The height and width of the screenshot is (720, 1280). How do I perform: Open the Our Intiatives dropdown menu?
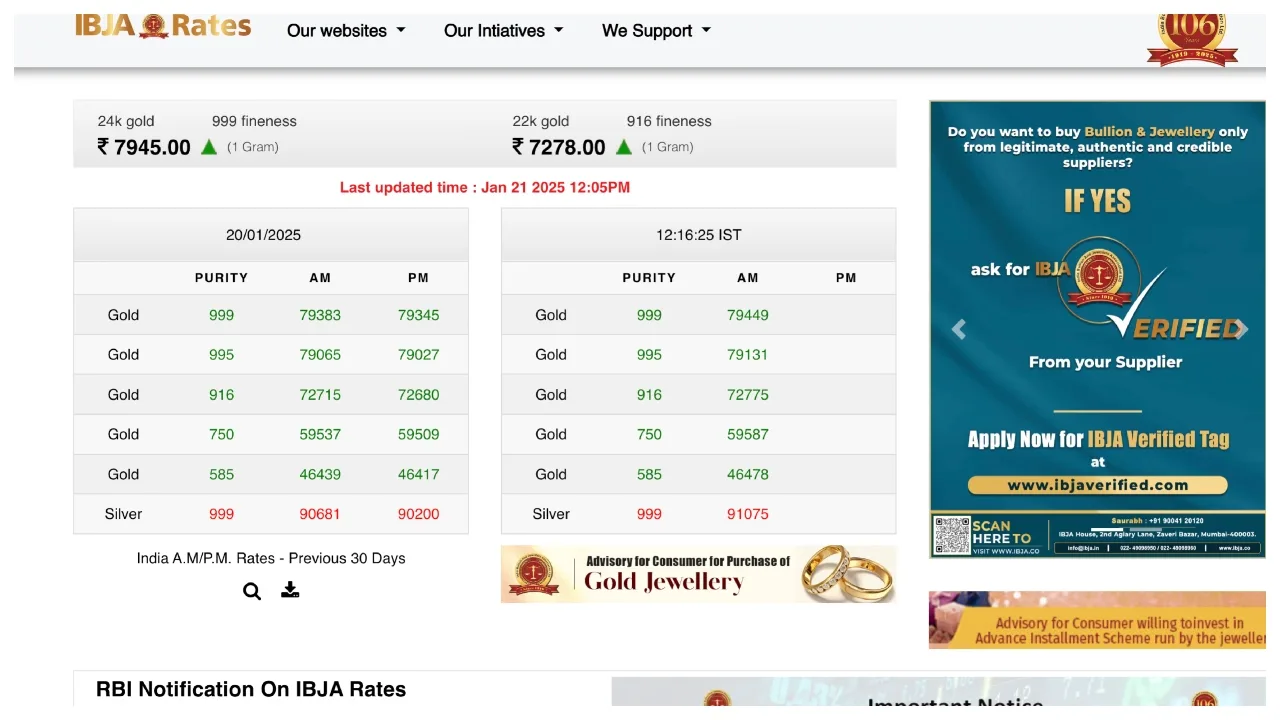click(503, 31)
